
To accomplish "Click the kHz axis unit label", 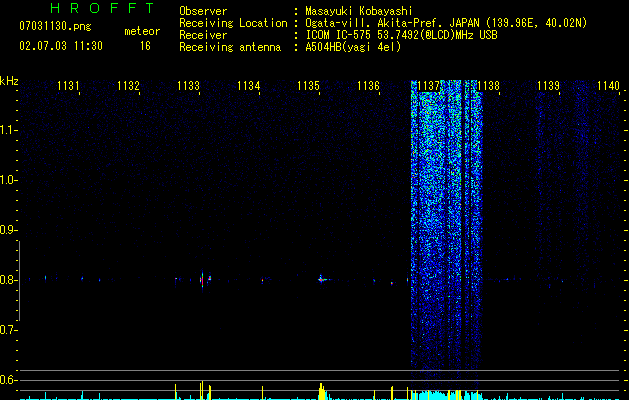I will (x=9, y=81).
